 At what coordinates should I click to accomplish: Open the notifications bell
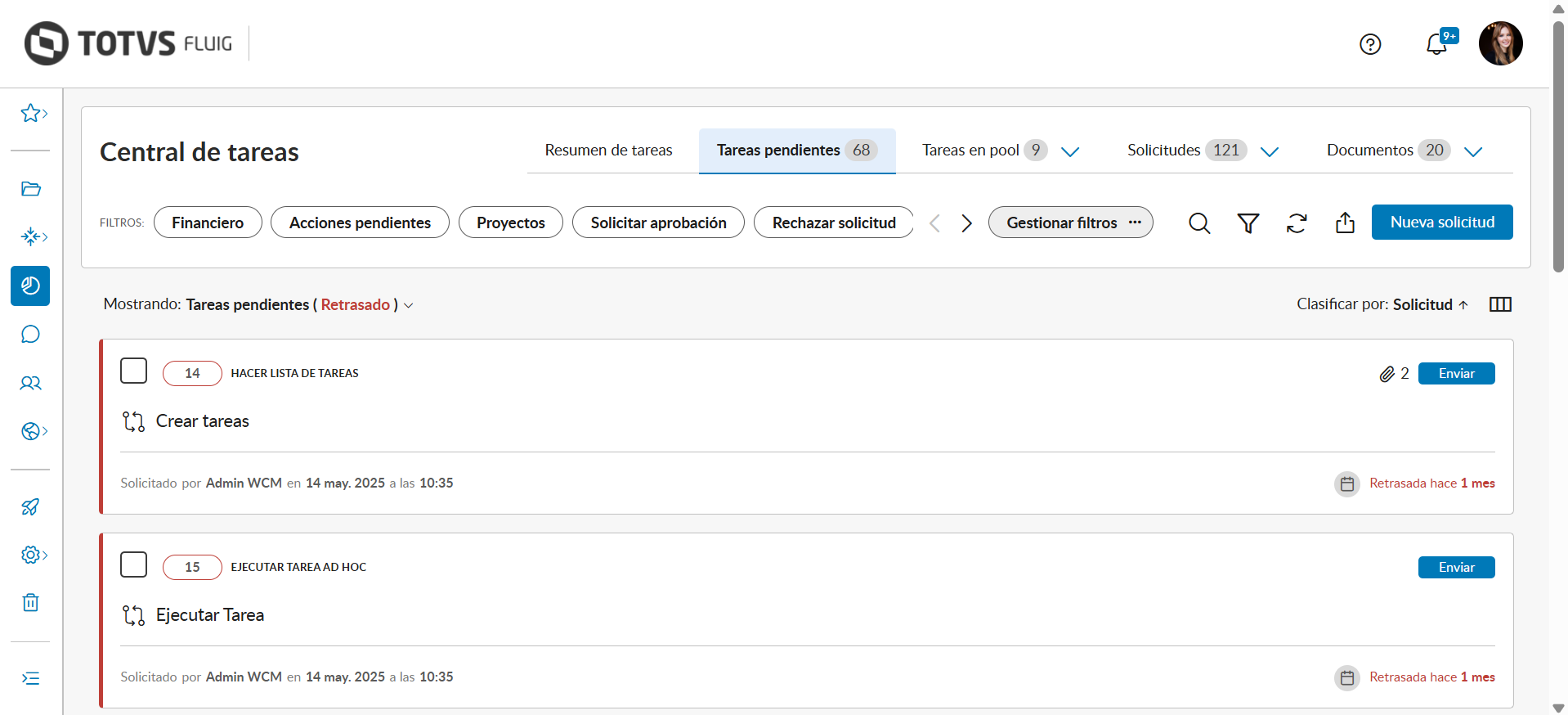[x=1436, y=44]
